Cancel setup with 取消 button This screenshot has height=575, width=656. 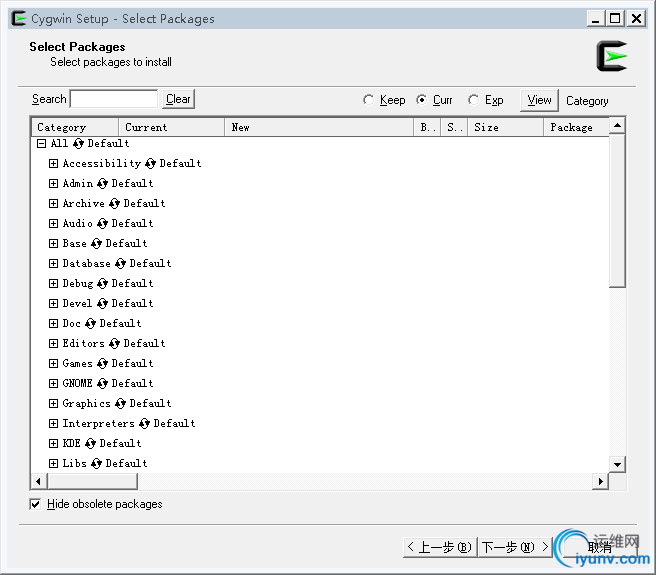pyautogui.click(x=600, y=547)
